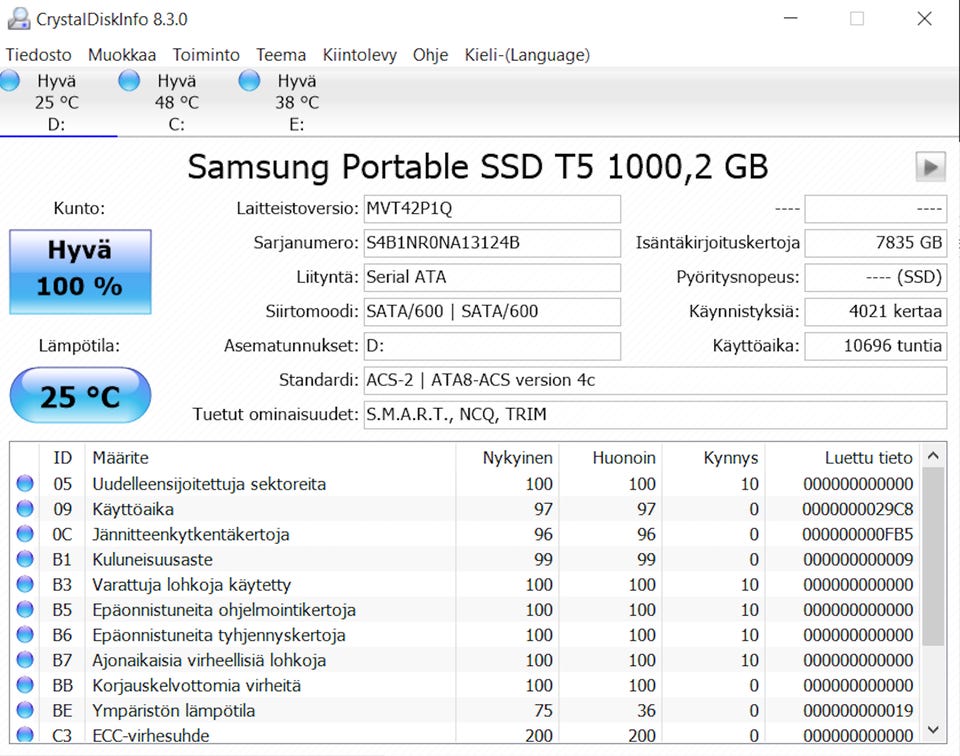Screen dimensions: 960x756
Task: Click the Määrite column header
Action: tap(269, 457)
